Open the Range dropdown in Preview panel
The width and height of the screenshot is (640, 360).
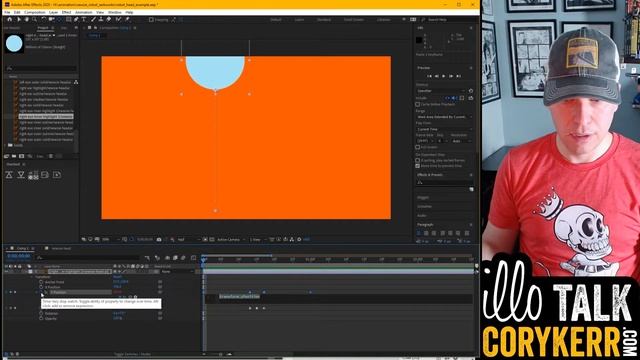[x=444, y=117]
